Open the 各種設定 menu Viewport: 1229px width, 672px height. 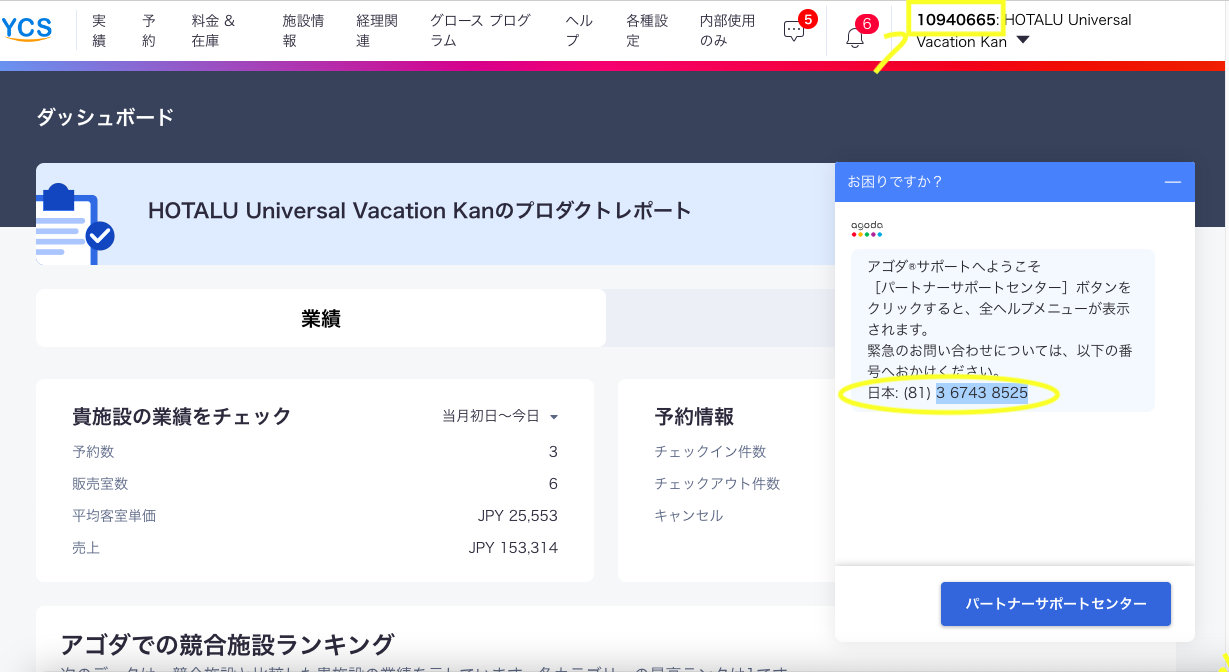(646, 30)
